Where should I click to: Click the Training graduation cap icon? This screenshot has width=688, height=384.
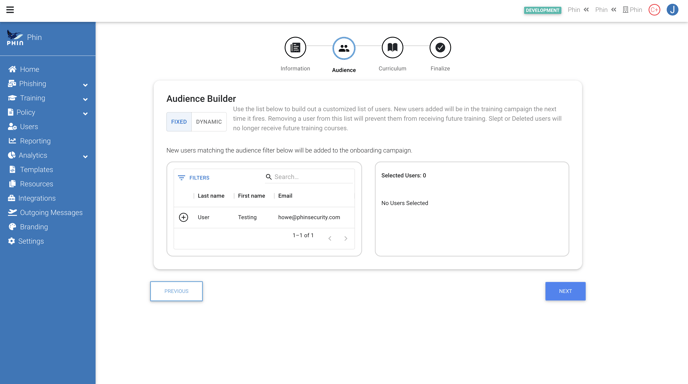coord(12,98)
